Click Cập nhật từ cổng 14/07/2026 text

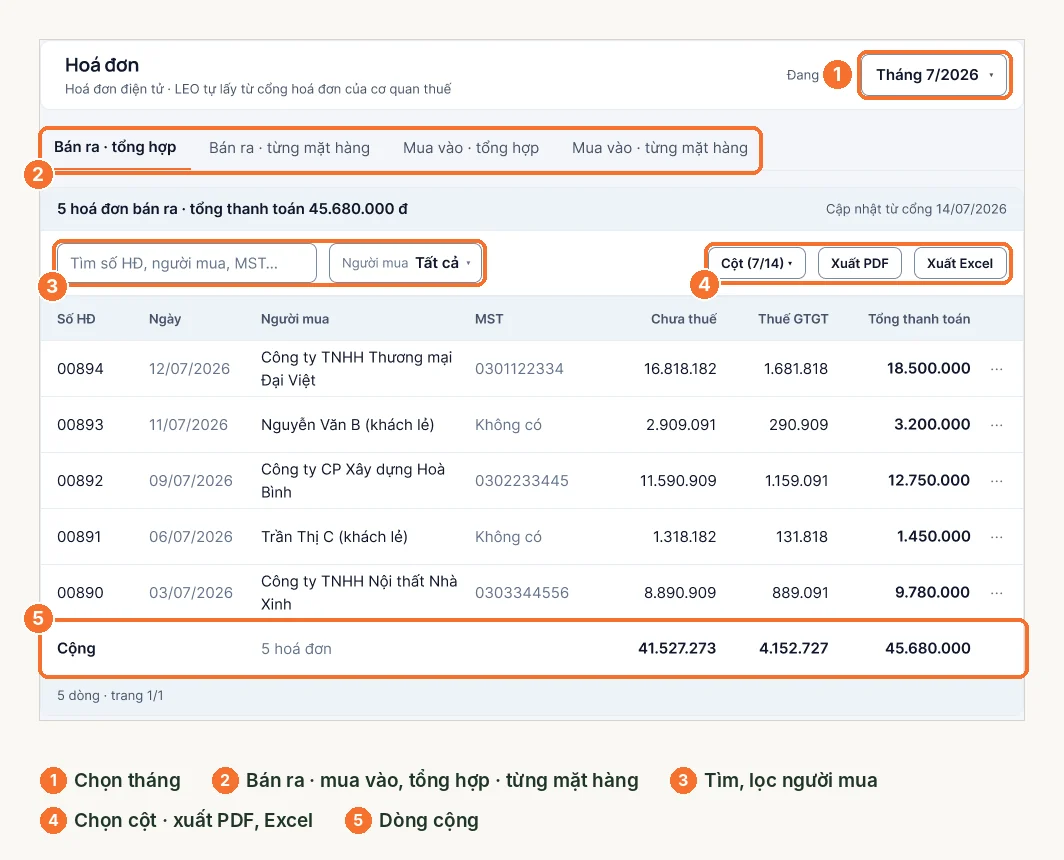tap(916, 209)
